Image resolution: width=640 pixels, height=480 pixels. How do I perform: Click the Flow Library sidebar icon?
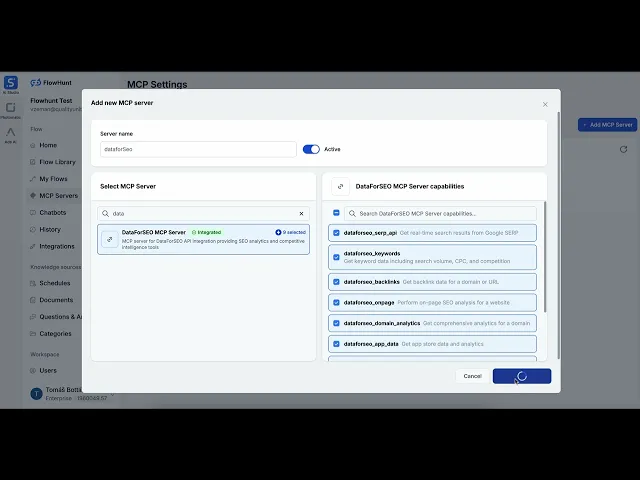33,162
